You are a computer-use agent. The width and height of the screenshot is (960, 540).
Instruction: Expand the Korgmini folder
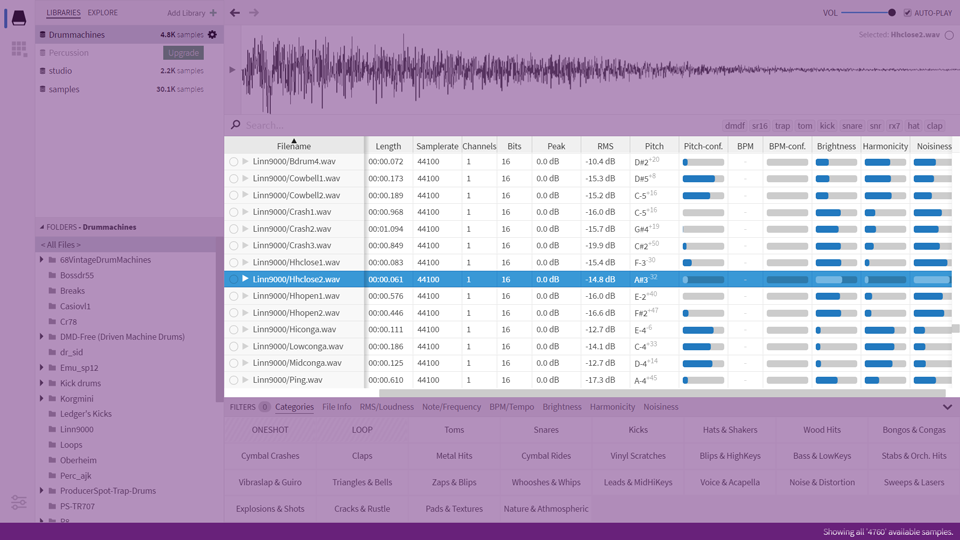pyautogui.click(x=42, y=399)
